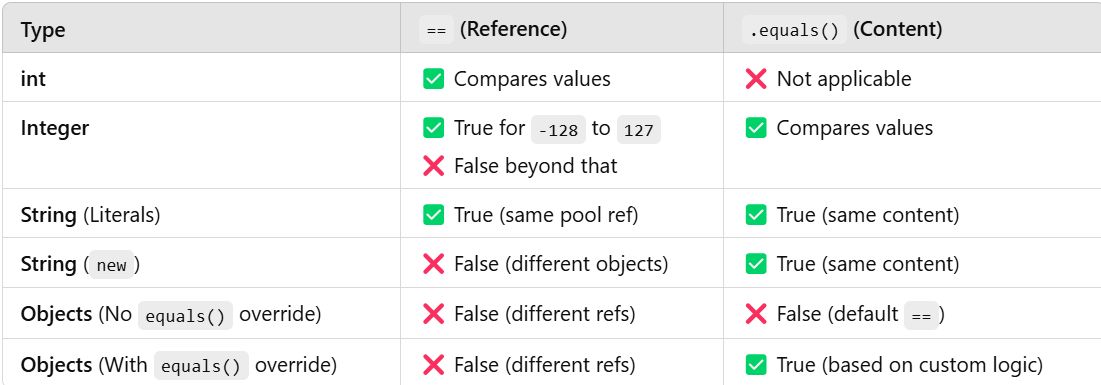1101x385 pixels.
Task: Click green check beside 'True (based on custom logic)'
Action: click(756, 365)
